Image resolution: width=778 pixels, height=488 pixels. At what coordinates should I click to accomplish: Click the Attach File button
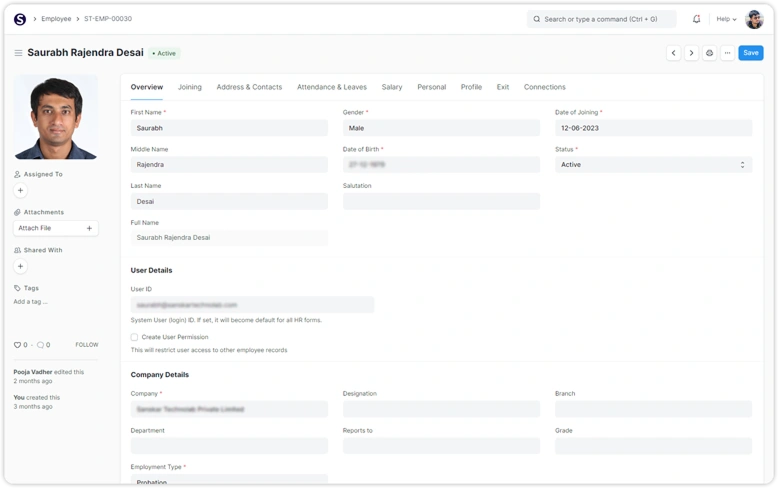(56, 228)
